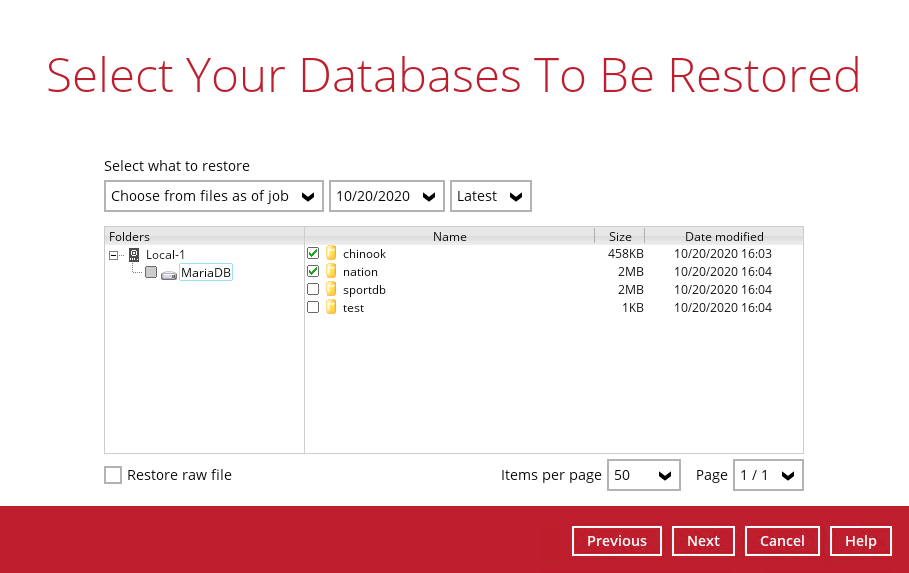Image resolution: width=909 pixels, height=573 pixels.
Task: Change the Items per page dropdown
Action: point(643,475)
